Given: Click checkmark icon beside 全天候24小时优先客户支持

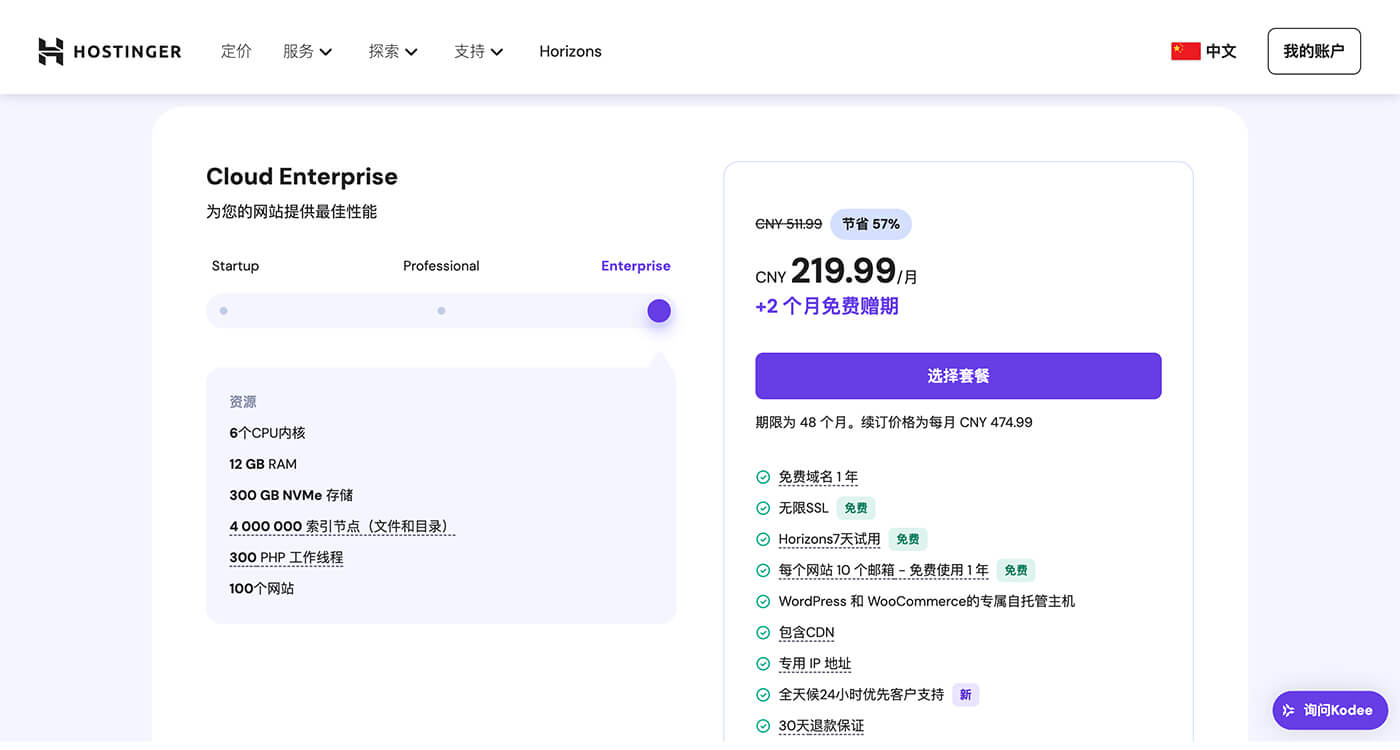Looking at the screenshot, I should click(x=763, y=694).
